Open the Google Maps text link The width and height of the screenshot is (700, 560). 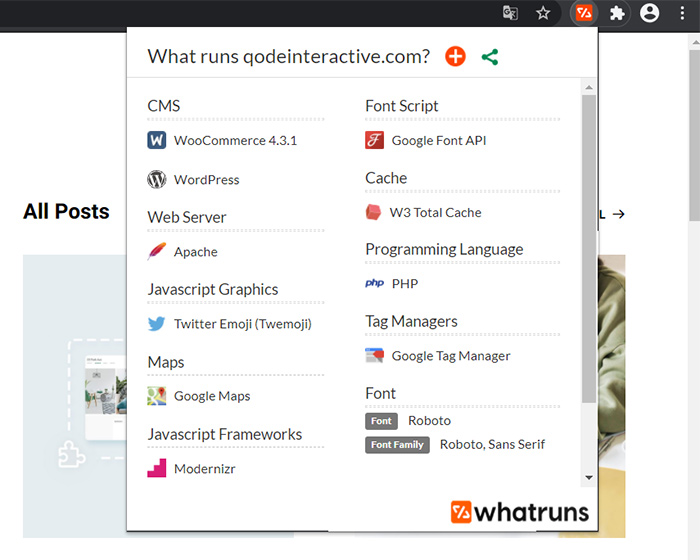coord(212,396)
